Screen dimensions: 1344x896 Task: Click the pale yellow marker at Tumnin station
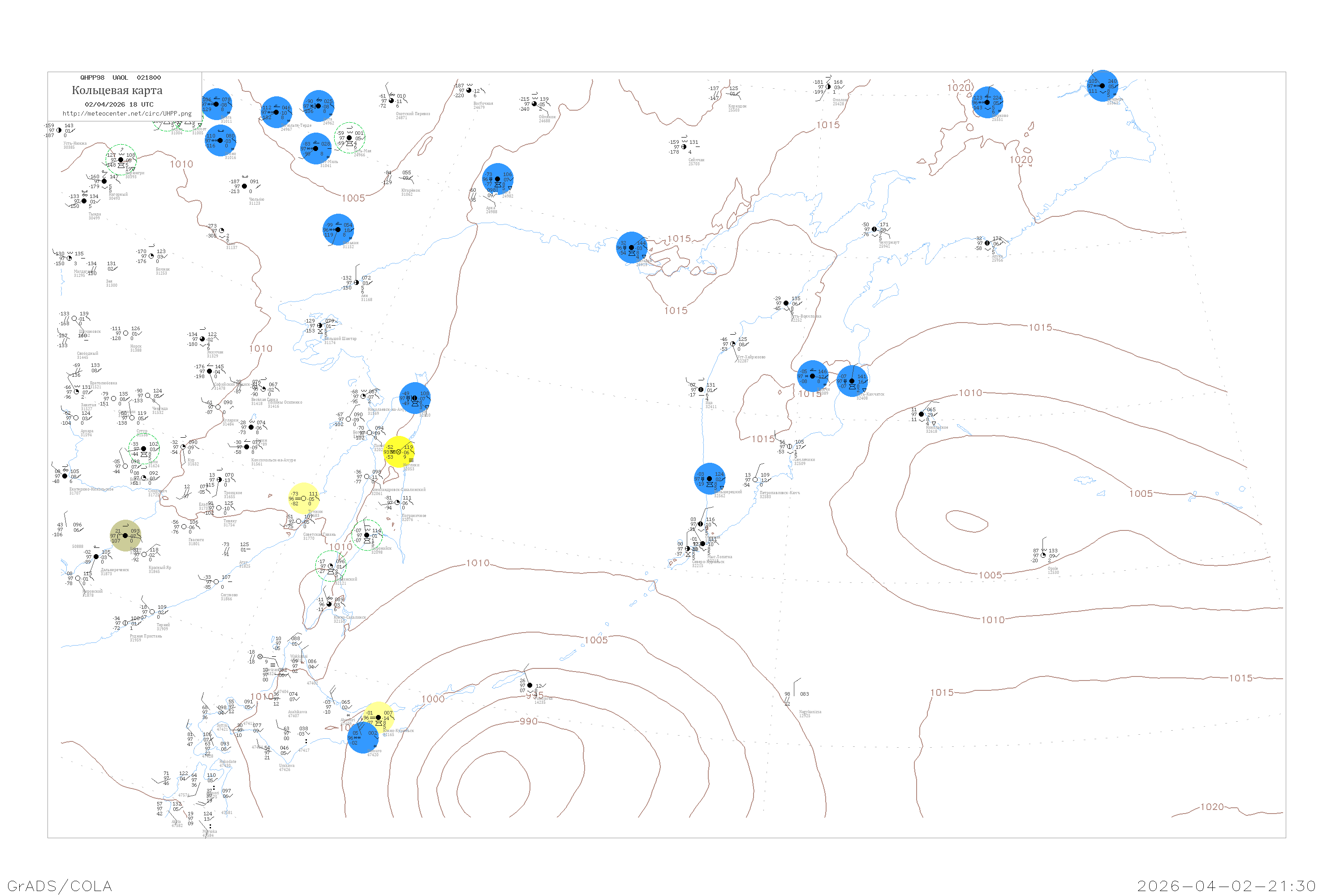[303, 498]
